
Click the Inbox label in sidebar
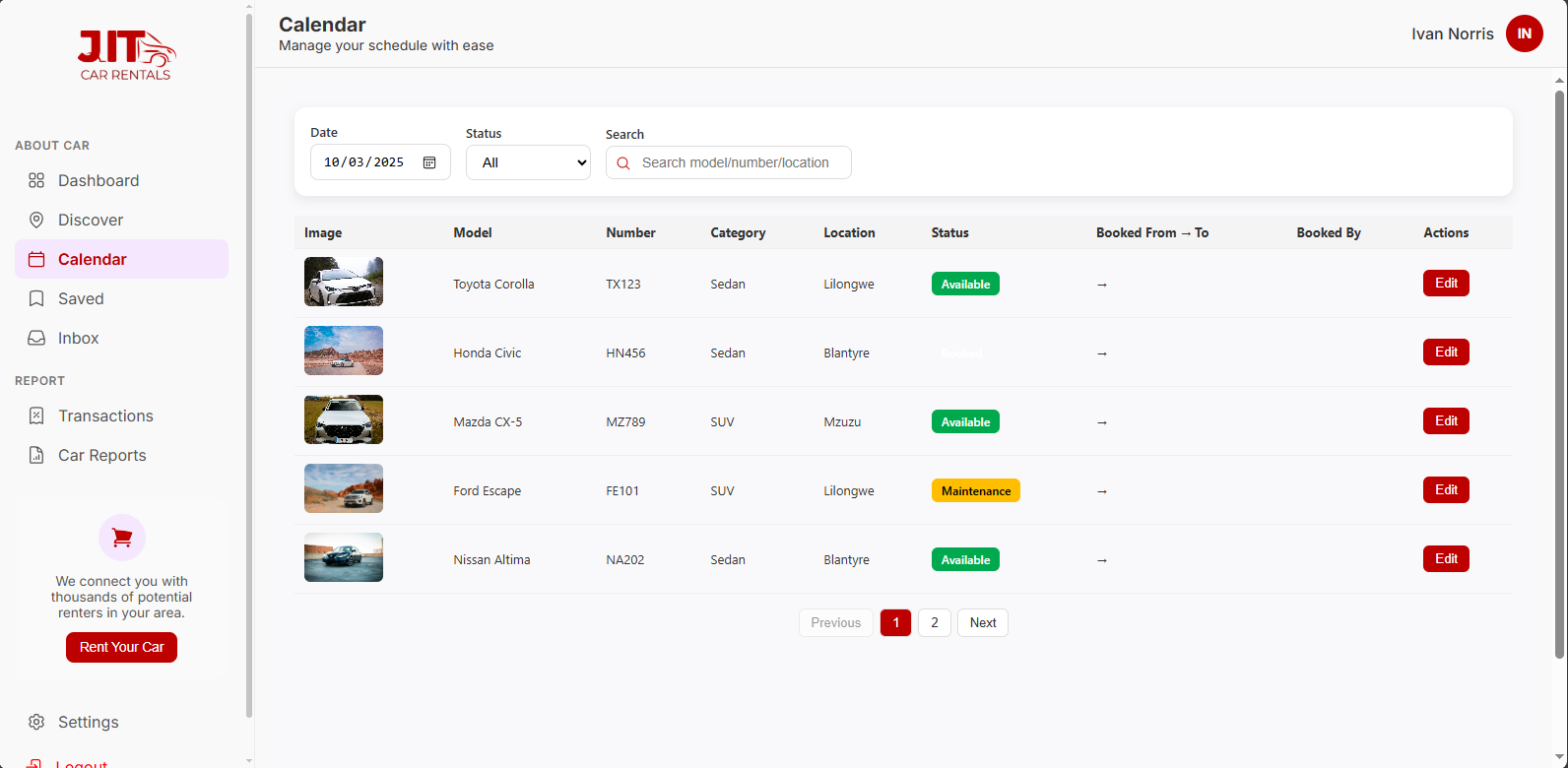[79, 338]
